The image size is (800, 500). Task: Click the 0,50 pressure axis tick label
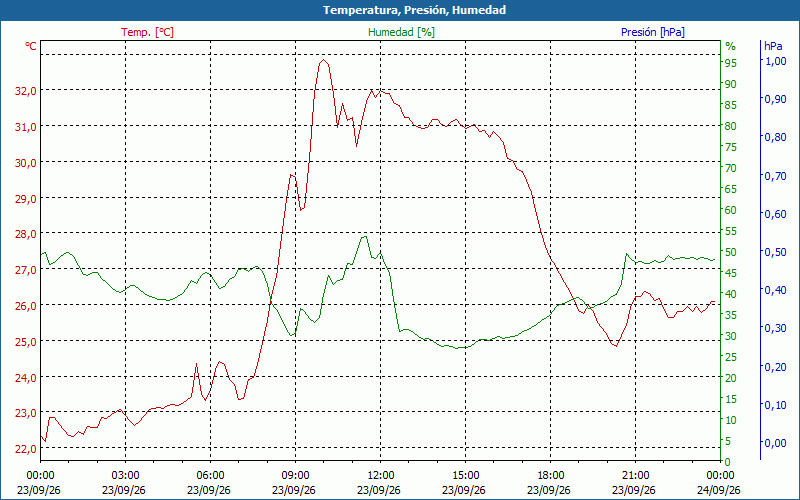pos(774,252)
